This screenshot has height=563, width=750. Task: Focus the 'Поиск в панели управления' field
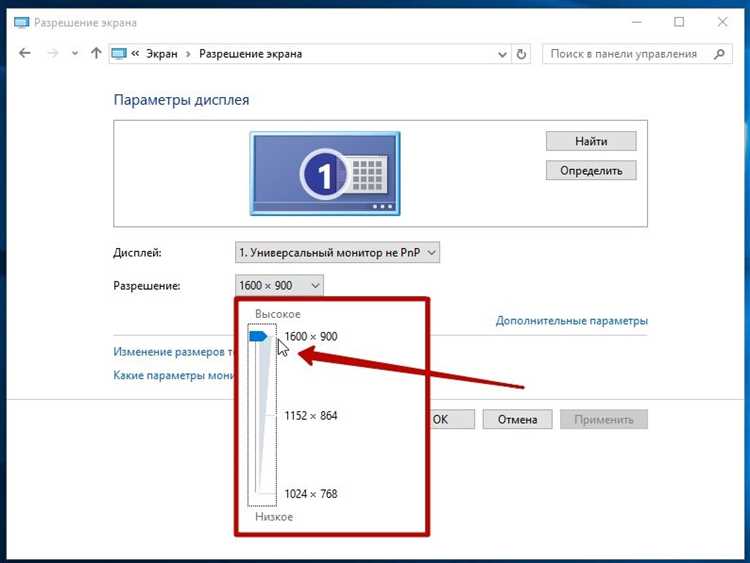point(637,54)
